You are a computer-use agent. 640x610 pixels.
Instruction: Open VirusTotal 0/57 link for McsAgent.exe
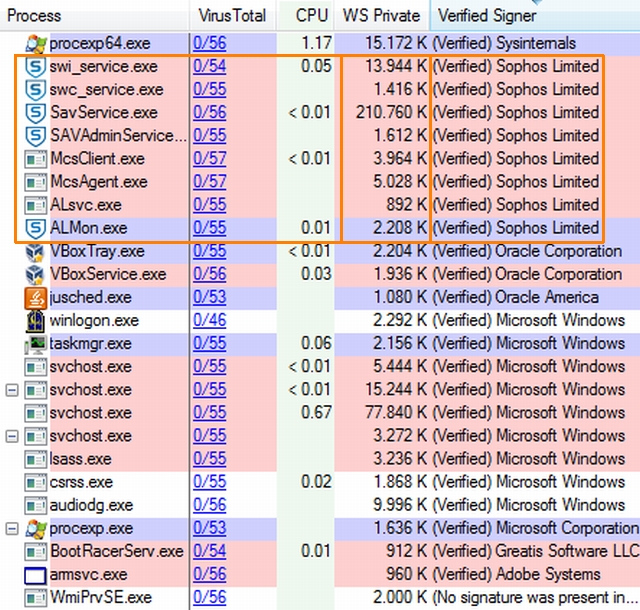coord(210,182)
